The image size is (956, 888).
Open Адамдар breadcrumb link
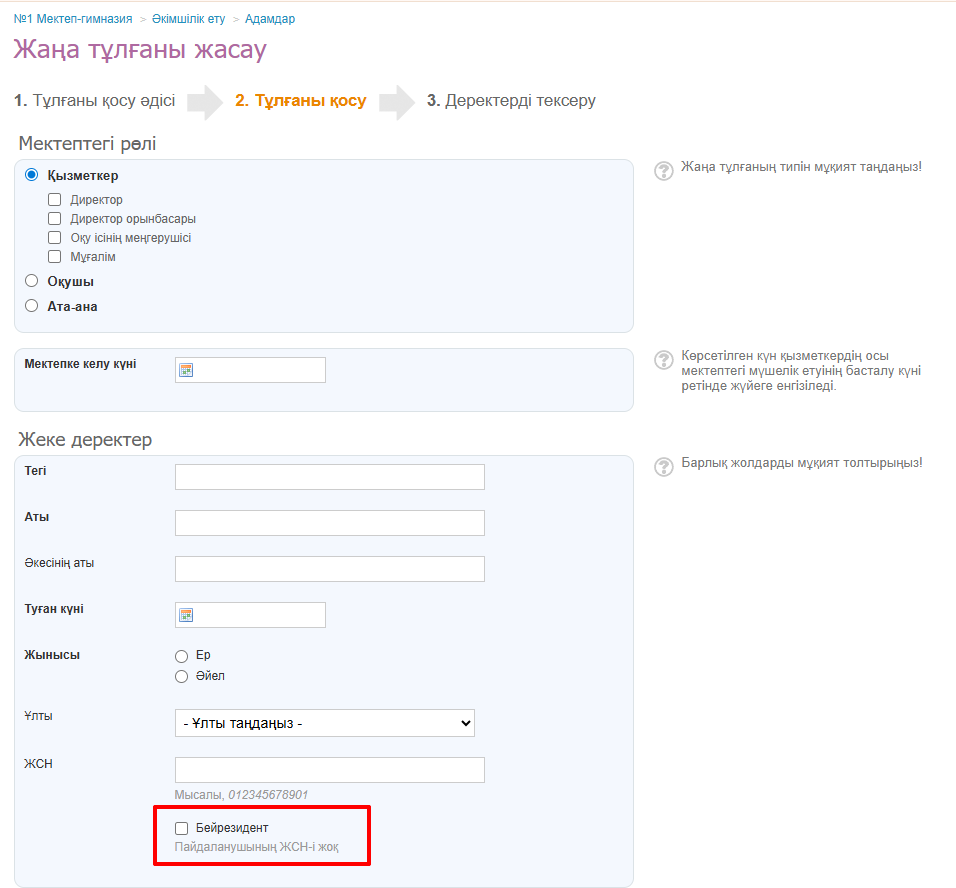(270, 19)
